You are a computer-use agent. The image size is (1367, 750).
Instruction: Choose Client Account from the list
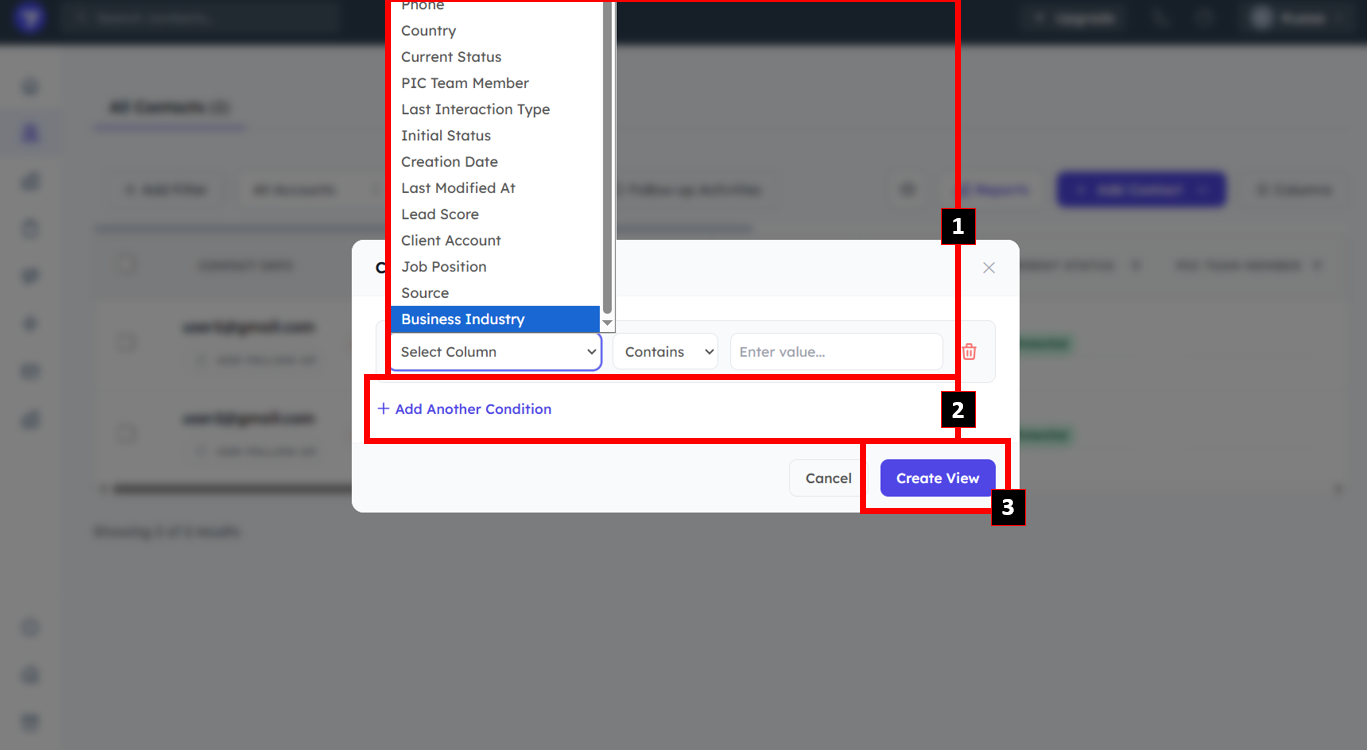click(495, 240)
